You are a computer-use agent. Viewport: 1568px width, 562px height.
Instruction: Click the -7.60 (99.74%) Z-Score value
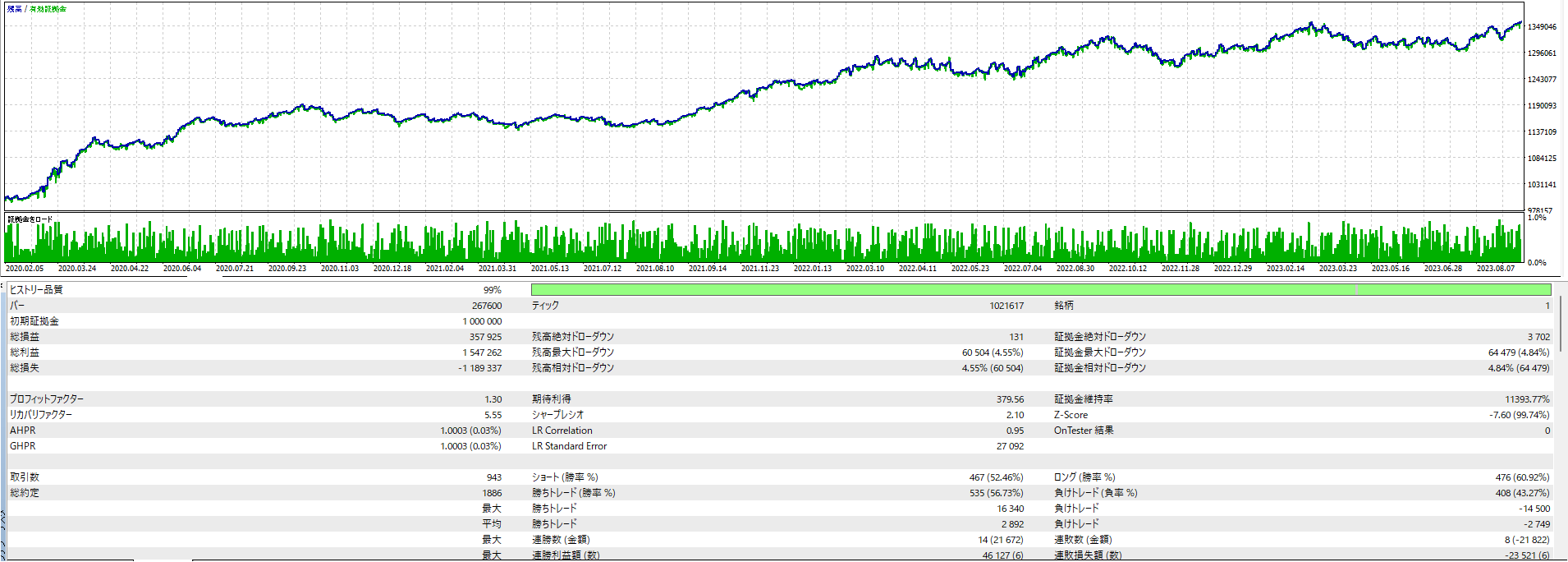[1520, 415]
